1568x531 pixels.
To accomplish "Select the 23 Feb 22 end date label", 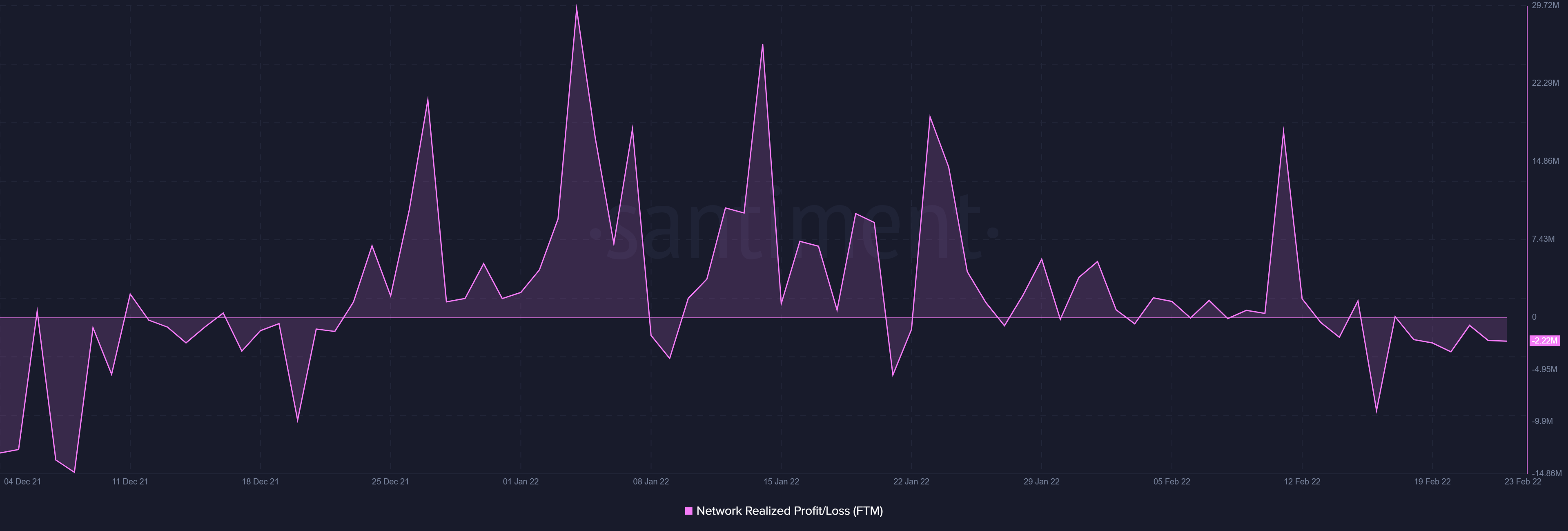I will pos(1522,482).
